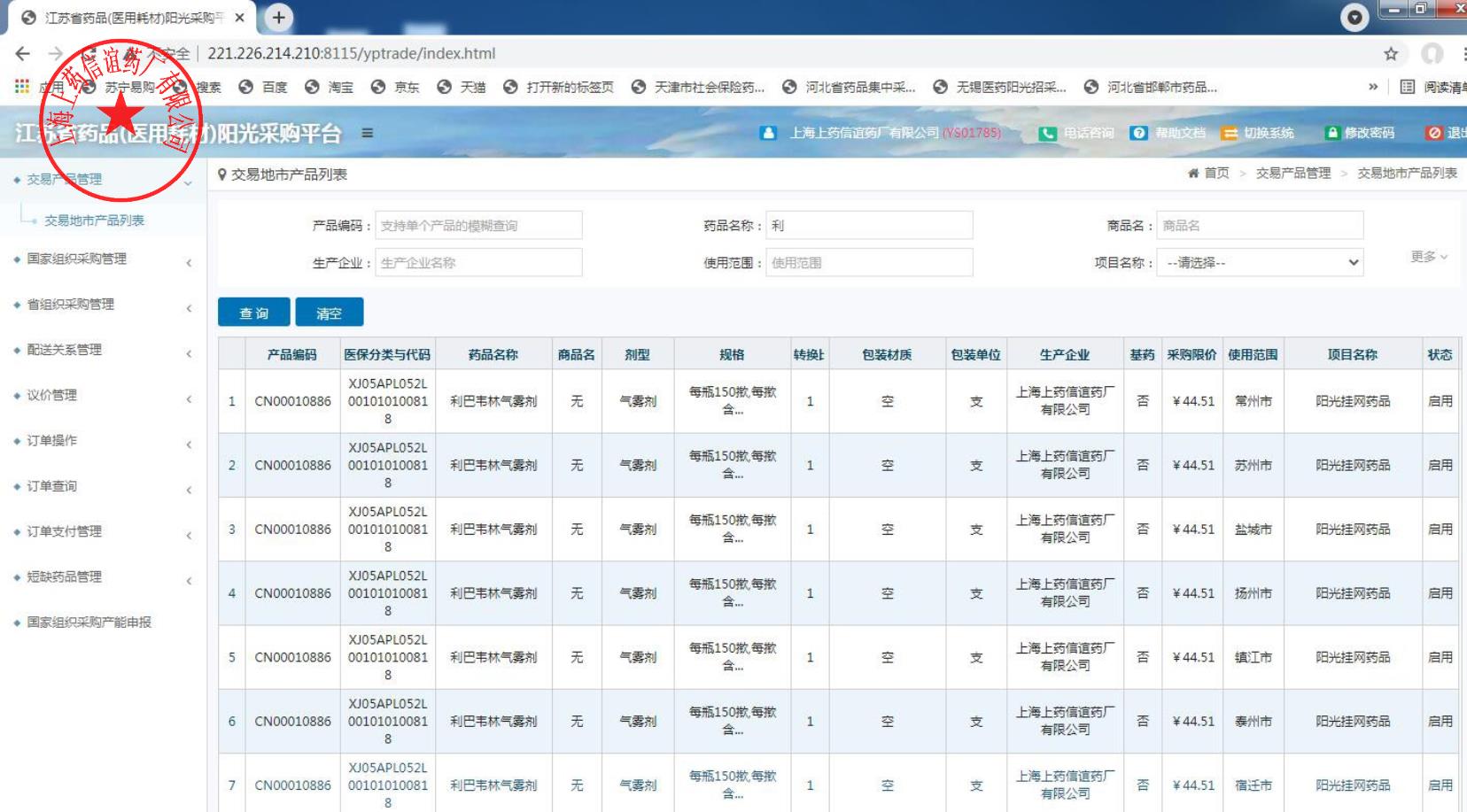Click the 修改密码 lock icon

[x=1331, y=133]
